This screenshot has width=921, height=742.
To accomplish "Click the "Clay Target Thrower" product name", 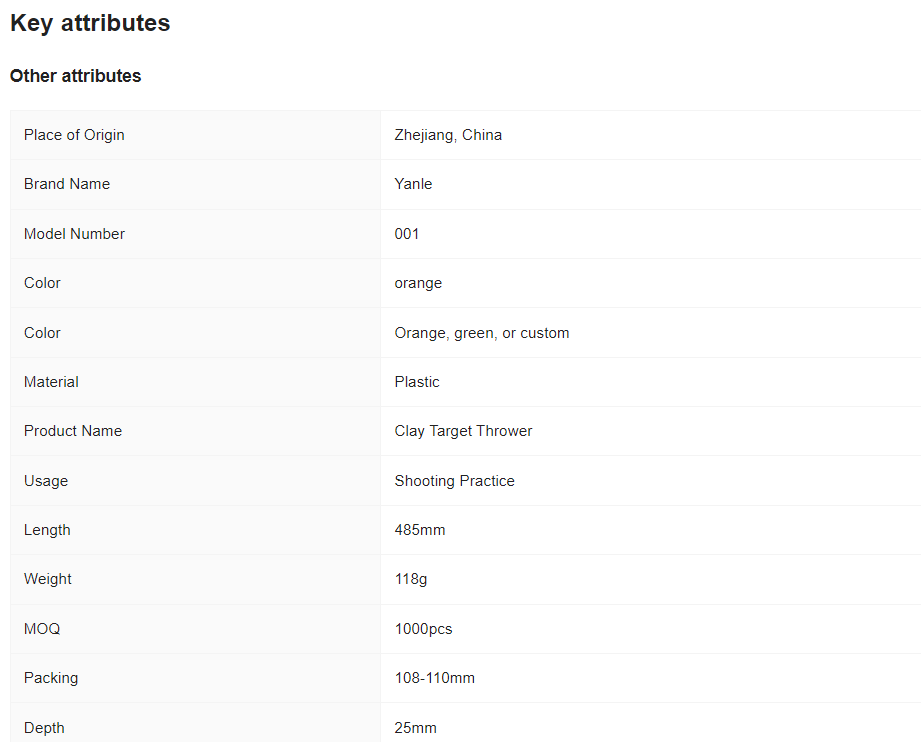I will click(x=463, y=431).
